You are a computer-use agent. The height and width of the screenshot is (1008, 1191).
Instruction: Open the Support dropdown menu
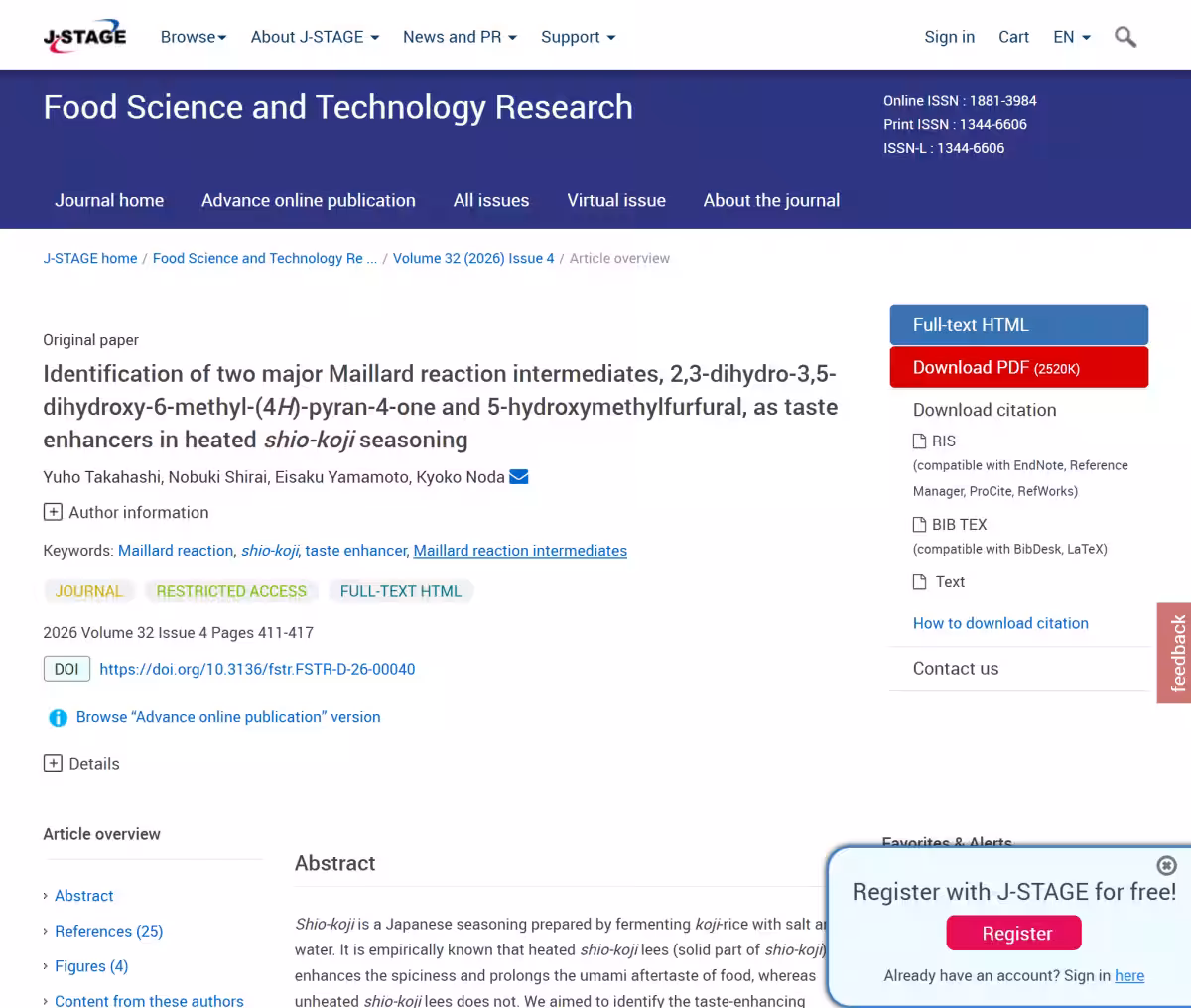579,37
